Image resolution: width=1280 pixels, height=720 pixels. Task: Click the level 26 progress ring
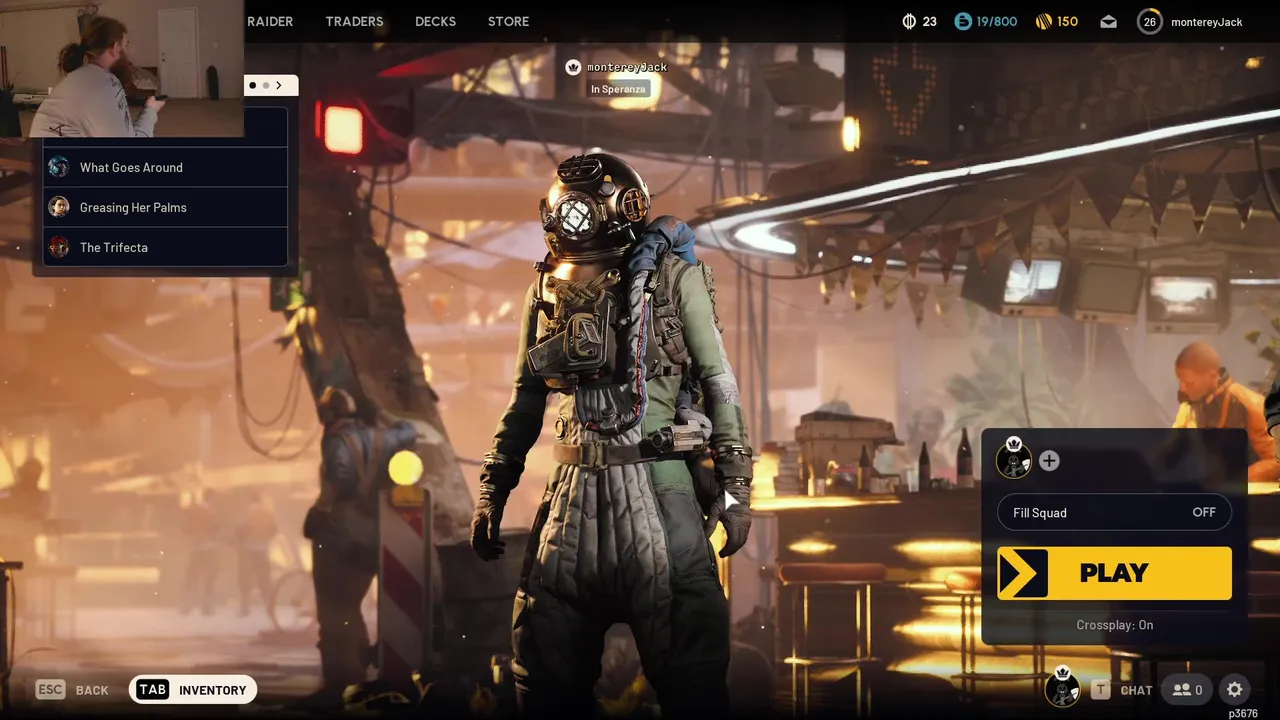1150,21
